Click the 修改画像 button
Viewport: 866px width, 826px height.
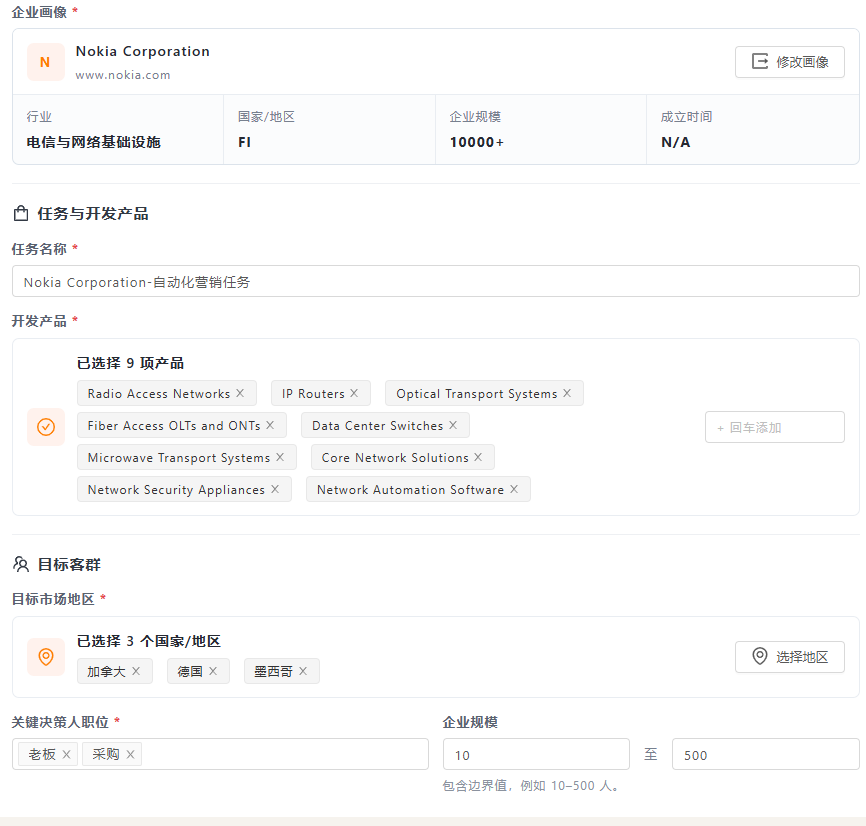coord(789,62)
